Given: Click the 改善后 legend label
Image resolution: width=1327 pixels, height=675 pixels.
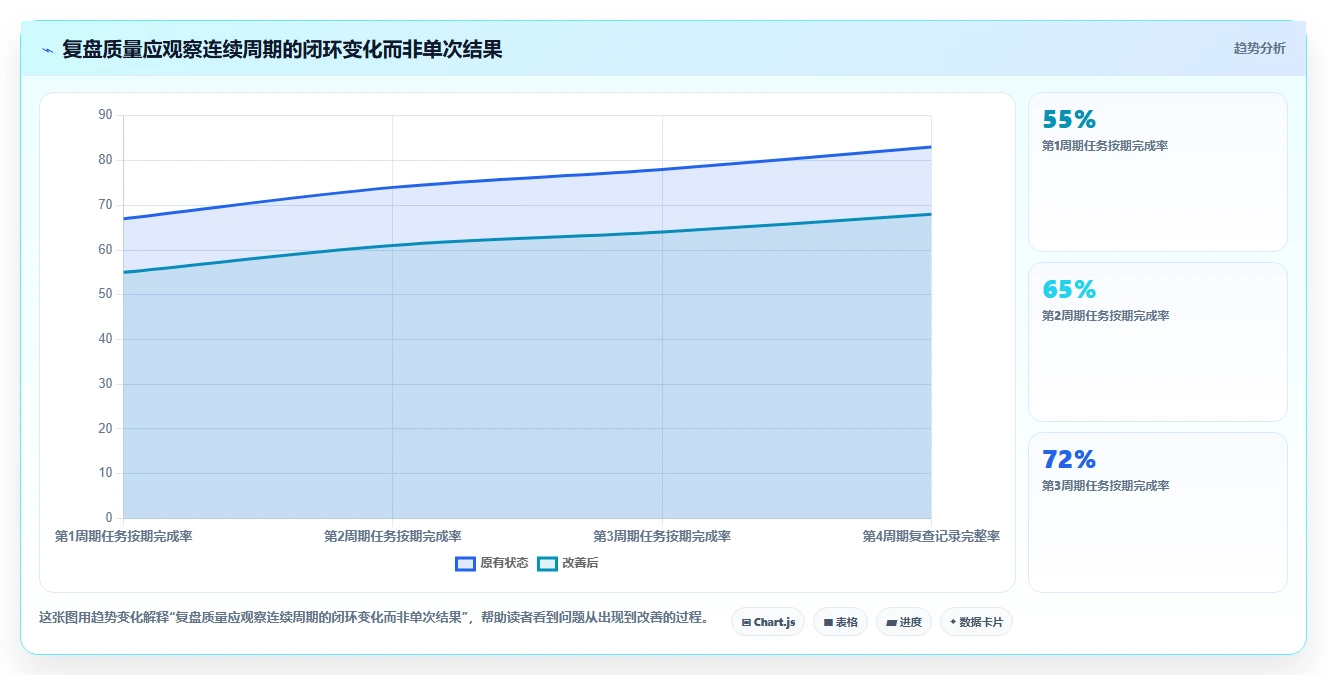Looking at the screenshot, I should 580,563.
